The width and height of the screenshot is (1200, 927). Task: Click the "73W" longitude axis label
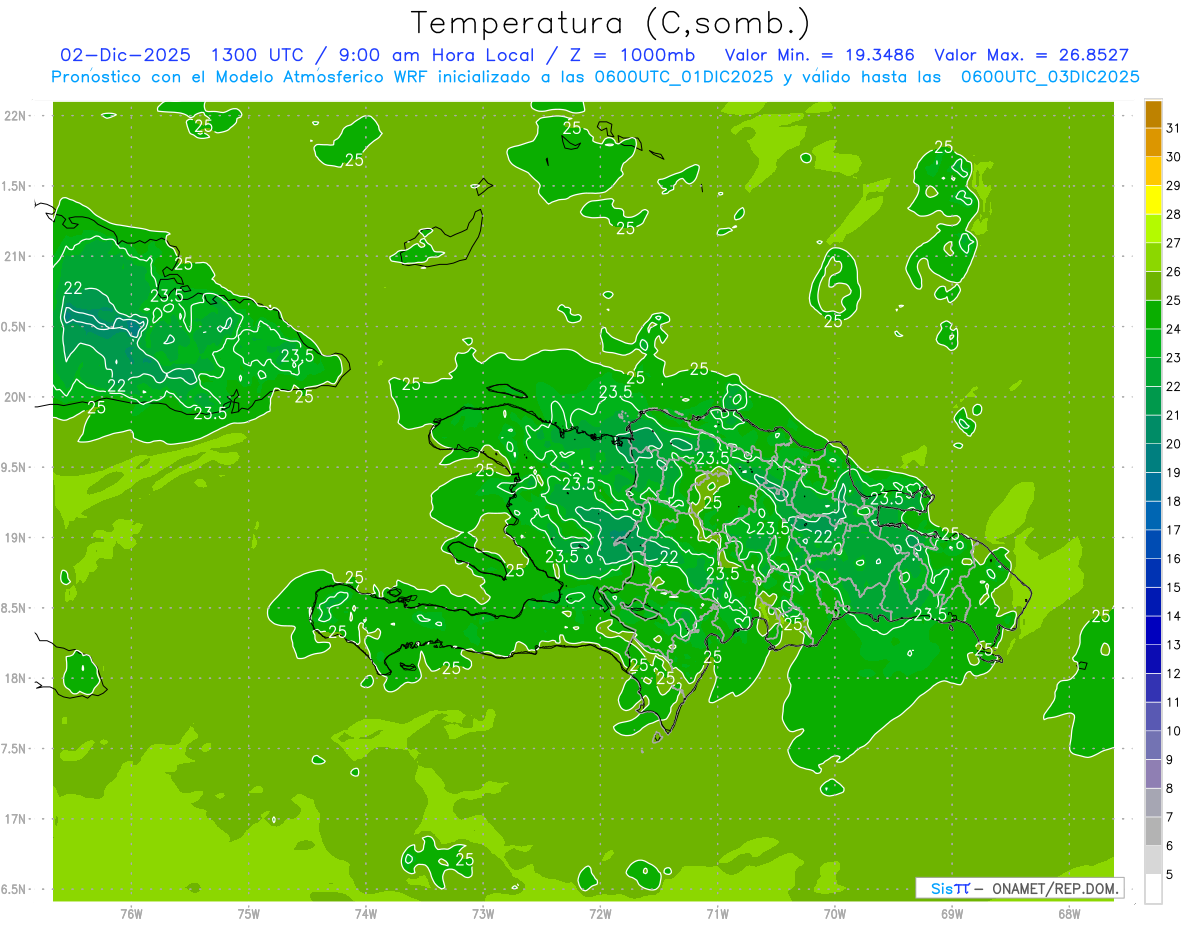(483, 914)
